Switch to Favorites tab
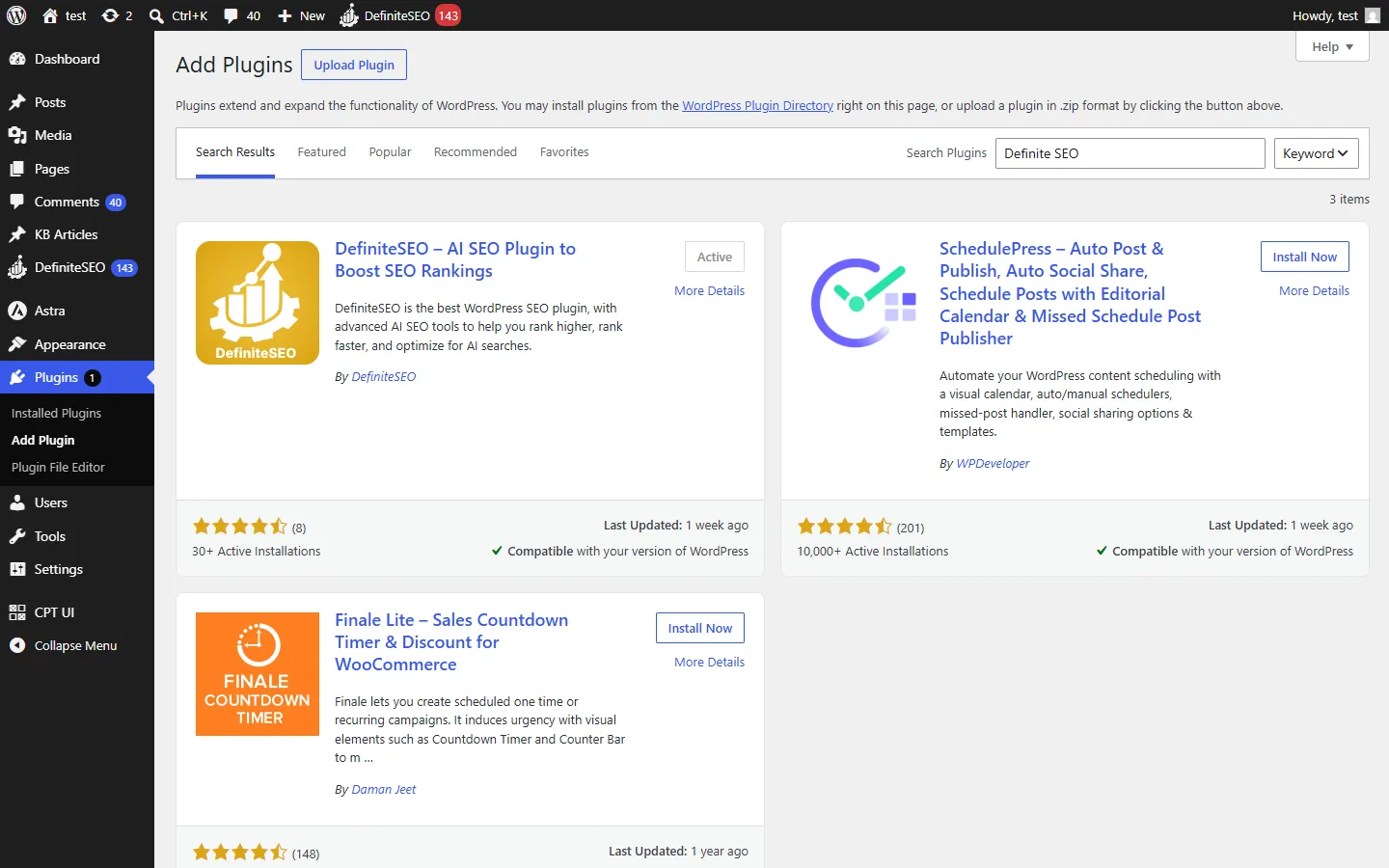This screenshot has width=1389, height=868. tap(564, 152)
